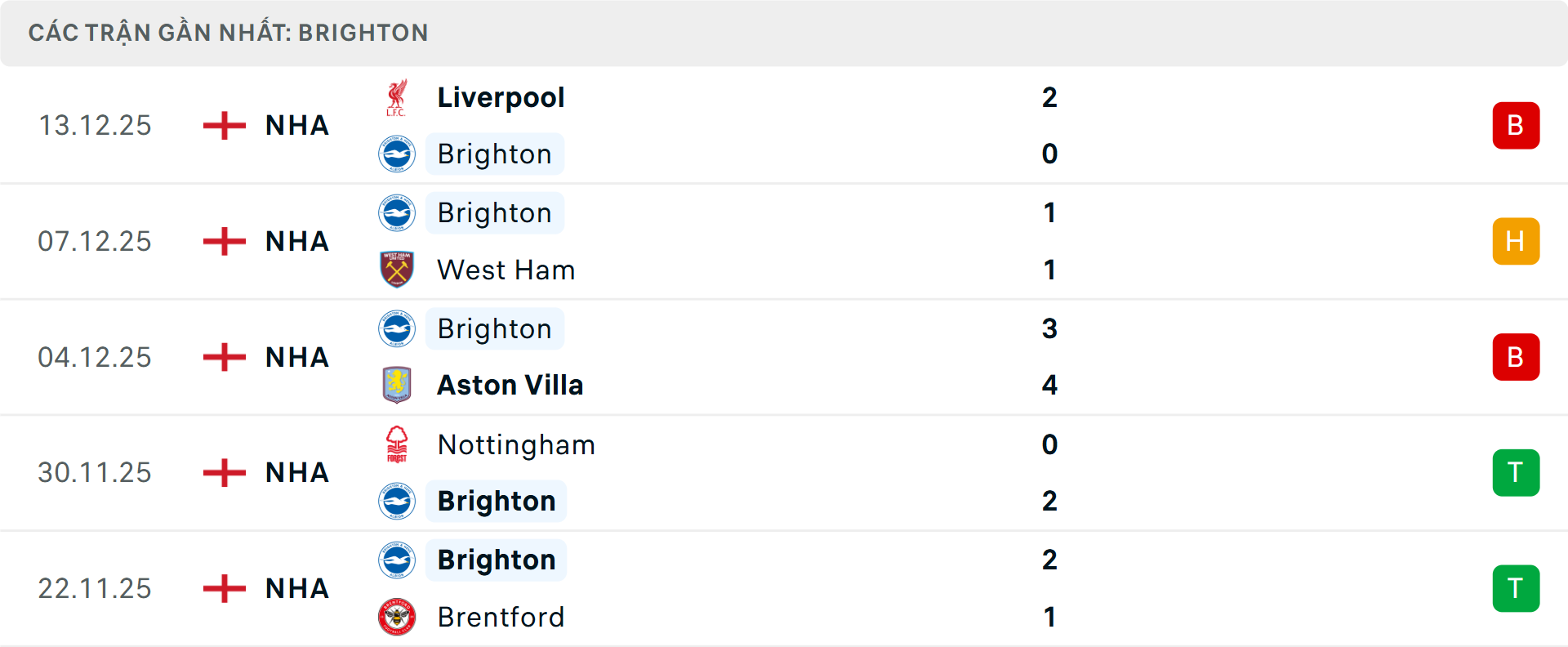
Task: Open the Brentford team link
Action: (501, 617)
